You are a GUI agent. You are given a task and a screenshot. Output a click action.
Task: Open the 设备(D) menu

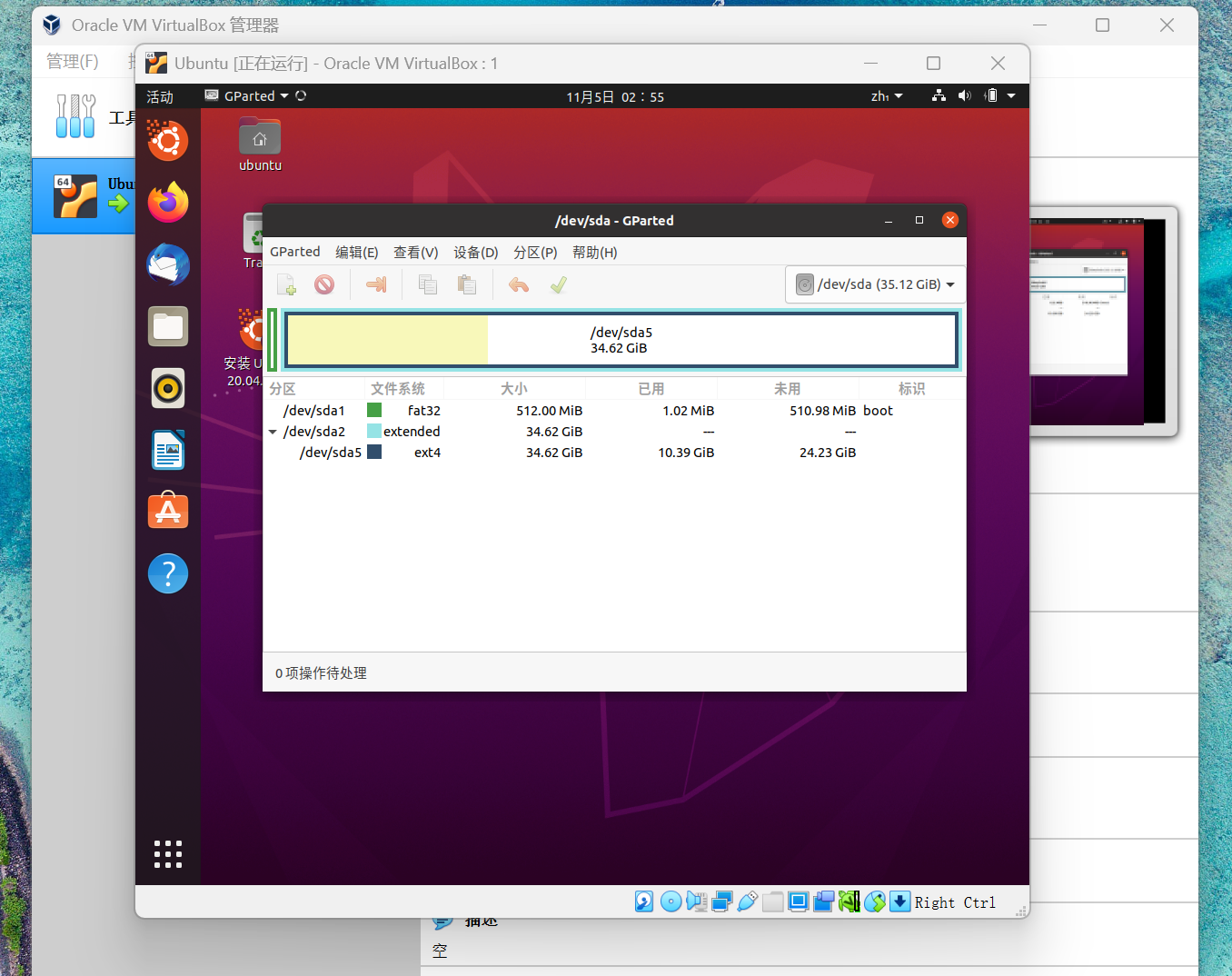point(476,252)
